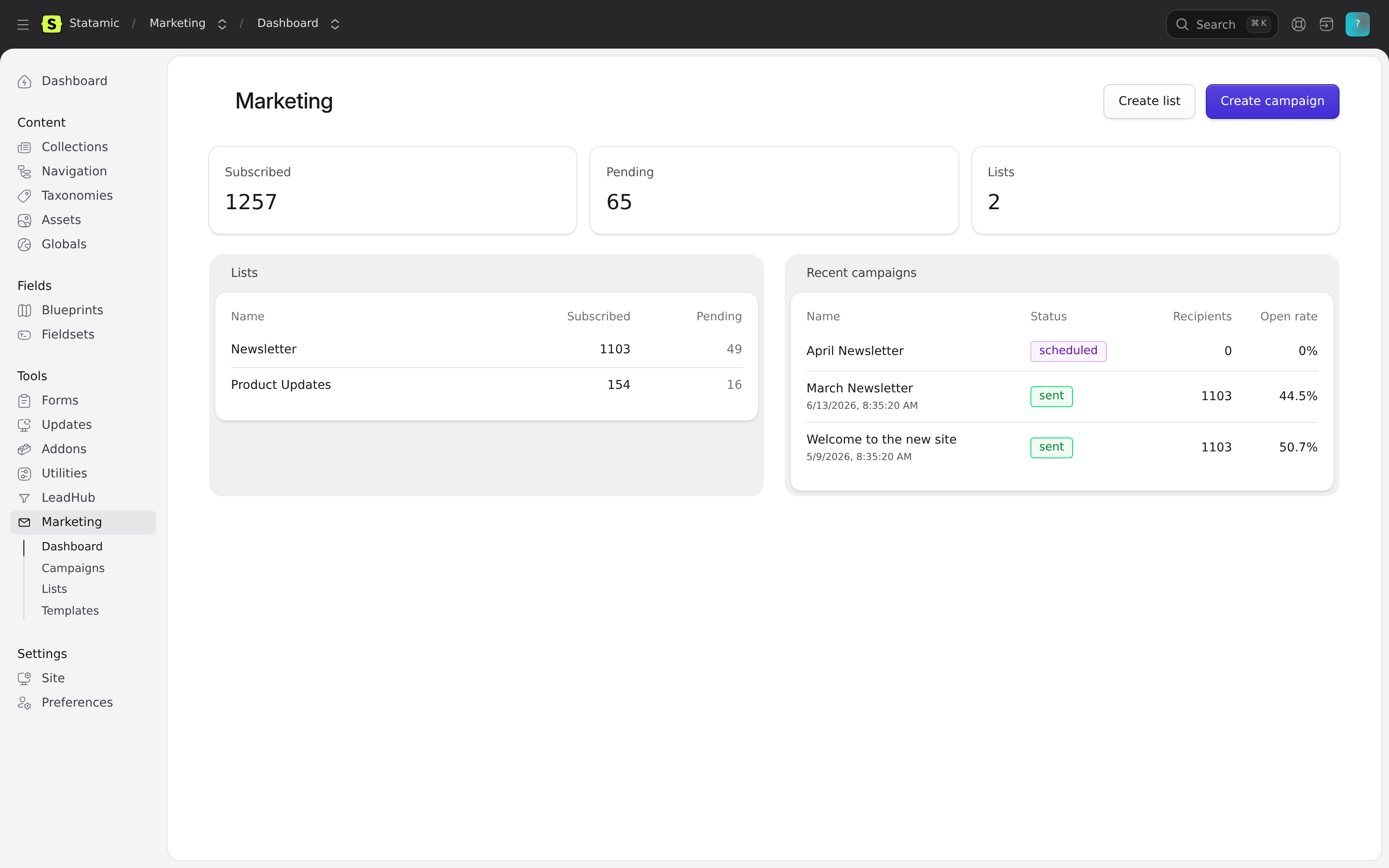Click the Preferences icon in sidebar
Screen dimensions: 1389x868
pyautogui.click(x=24, y=703)
